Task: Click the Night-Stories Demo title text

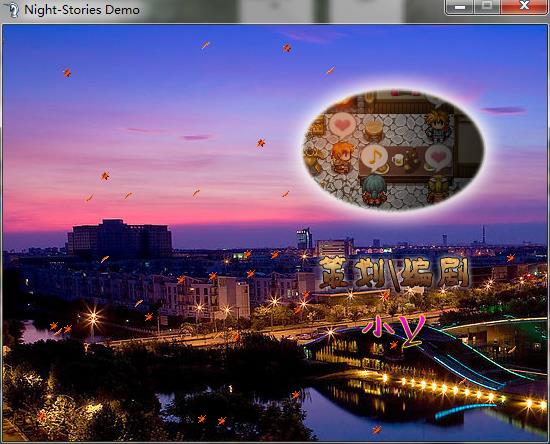Action: coord(82,9)
